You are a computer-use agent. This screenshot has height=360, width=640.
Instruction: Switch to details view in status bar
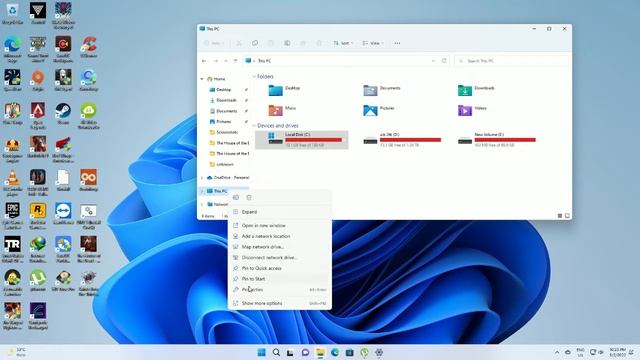(560, 216)
